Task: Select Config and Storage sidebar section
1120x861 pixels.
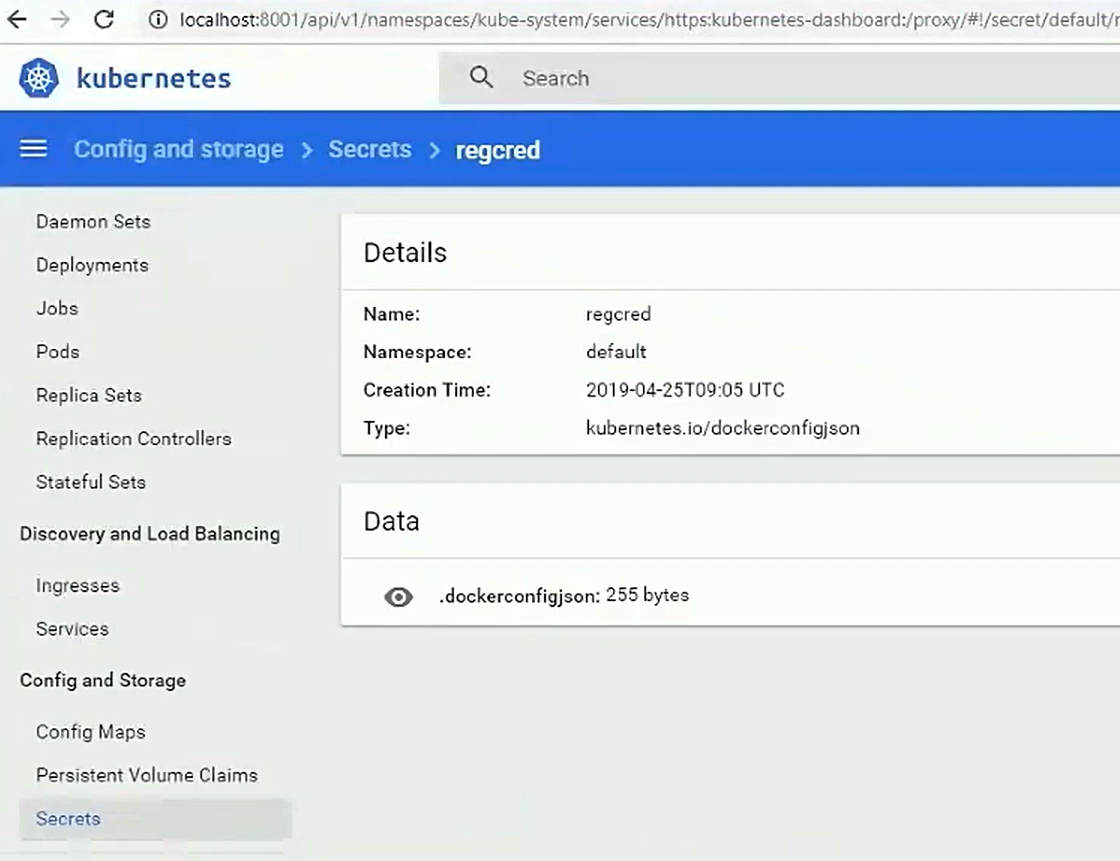Action: pyautogui.click(x=103, y=680)
